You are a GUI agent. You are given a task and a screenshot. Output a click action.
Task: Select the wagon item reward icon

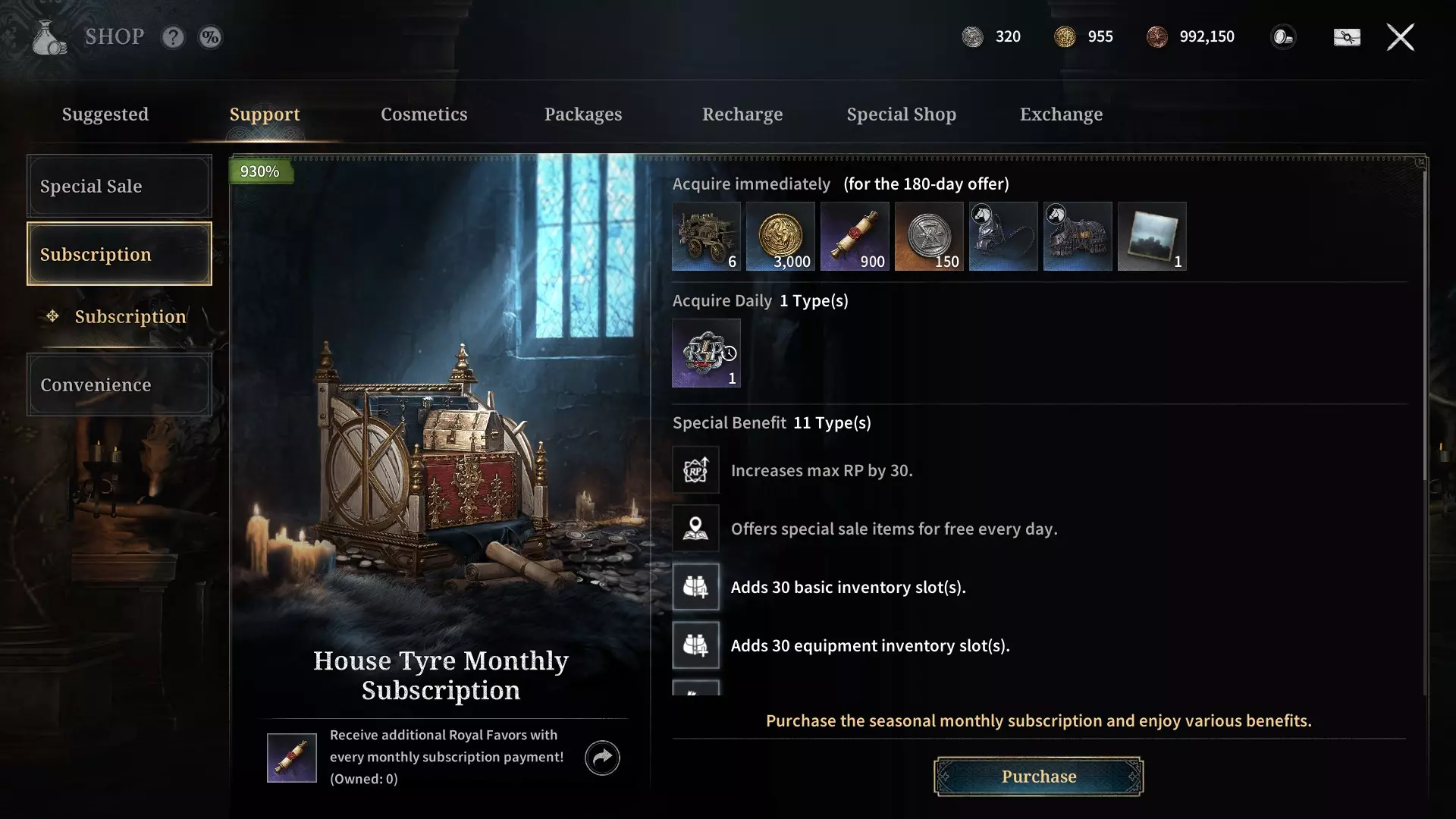coord(706,237)
